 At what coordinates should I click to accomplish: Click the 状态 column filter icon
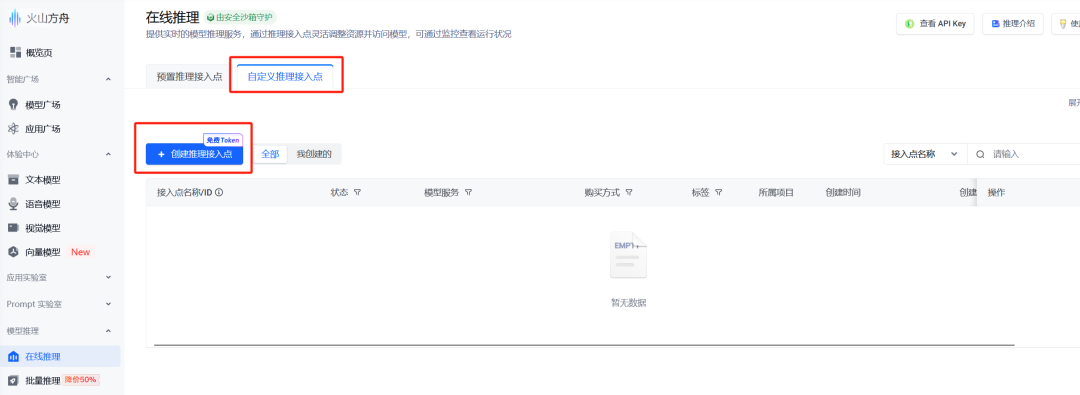point(357,193)
